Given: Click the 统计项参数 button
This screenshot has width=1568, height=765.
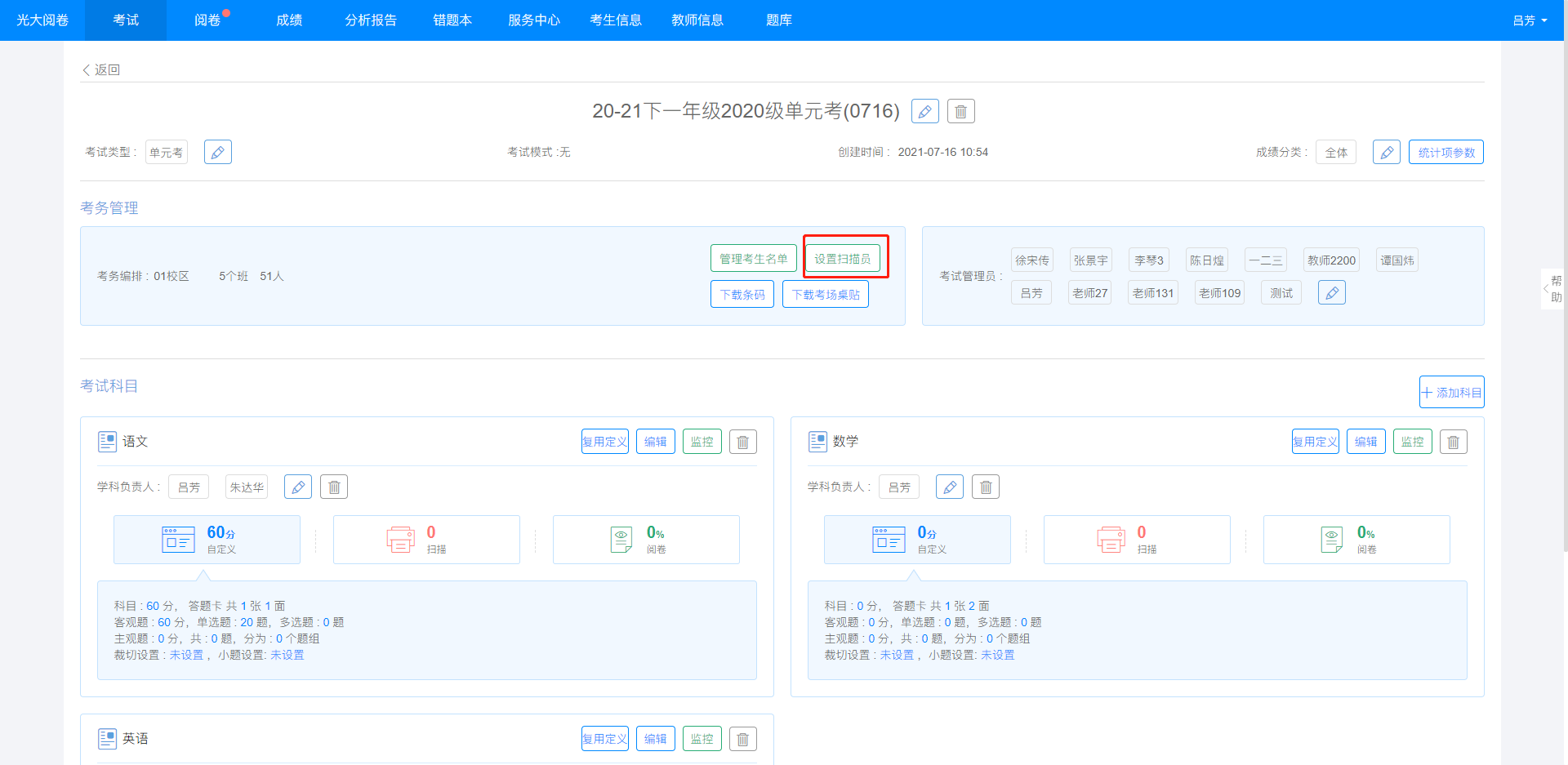Looking at the screenshot, I should [x=1445, y=153].
